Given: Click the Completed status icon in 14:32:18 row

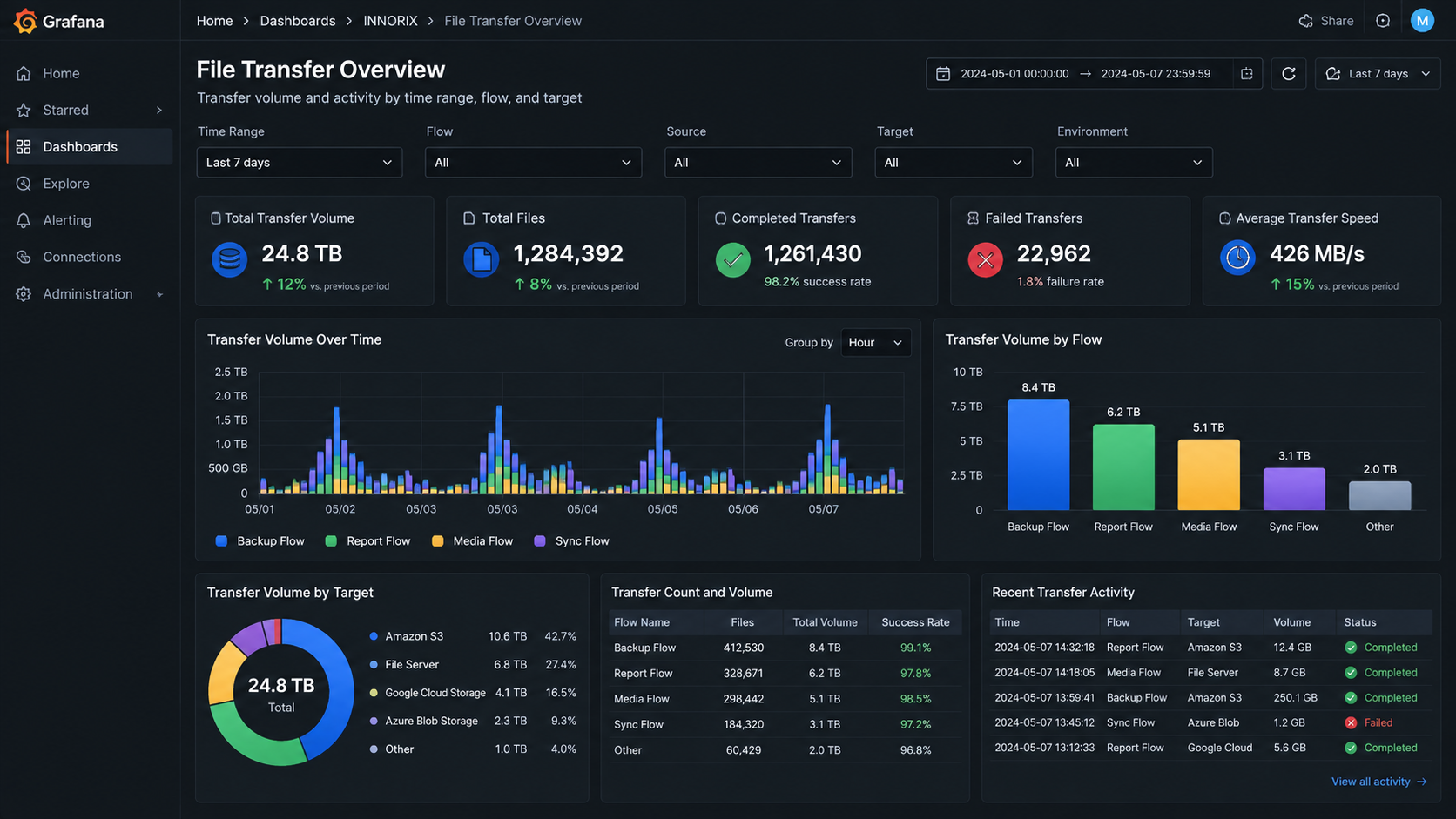Looking at the screenshot, I should click(1351, 648).
